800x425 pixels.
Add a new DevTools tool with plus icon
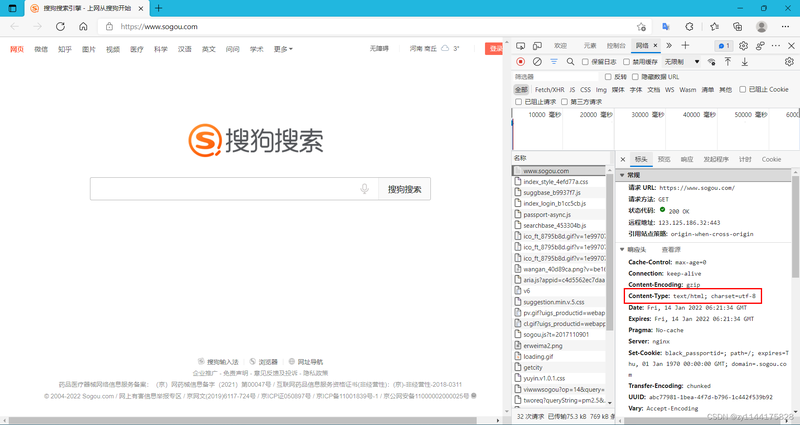(x=685, y=46)
